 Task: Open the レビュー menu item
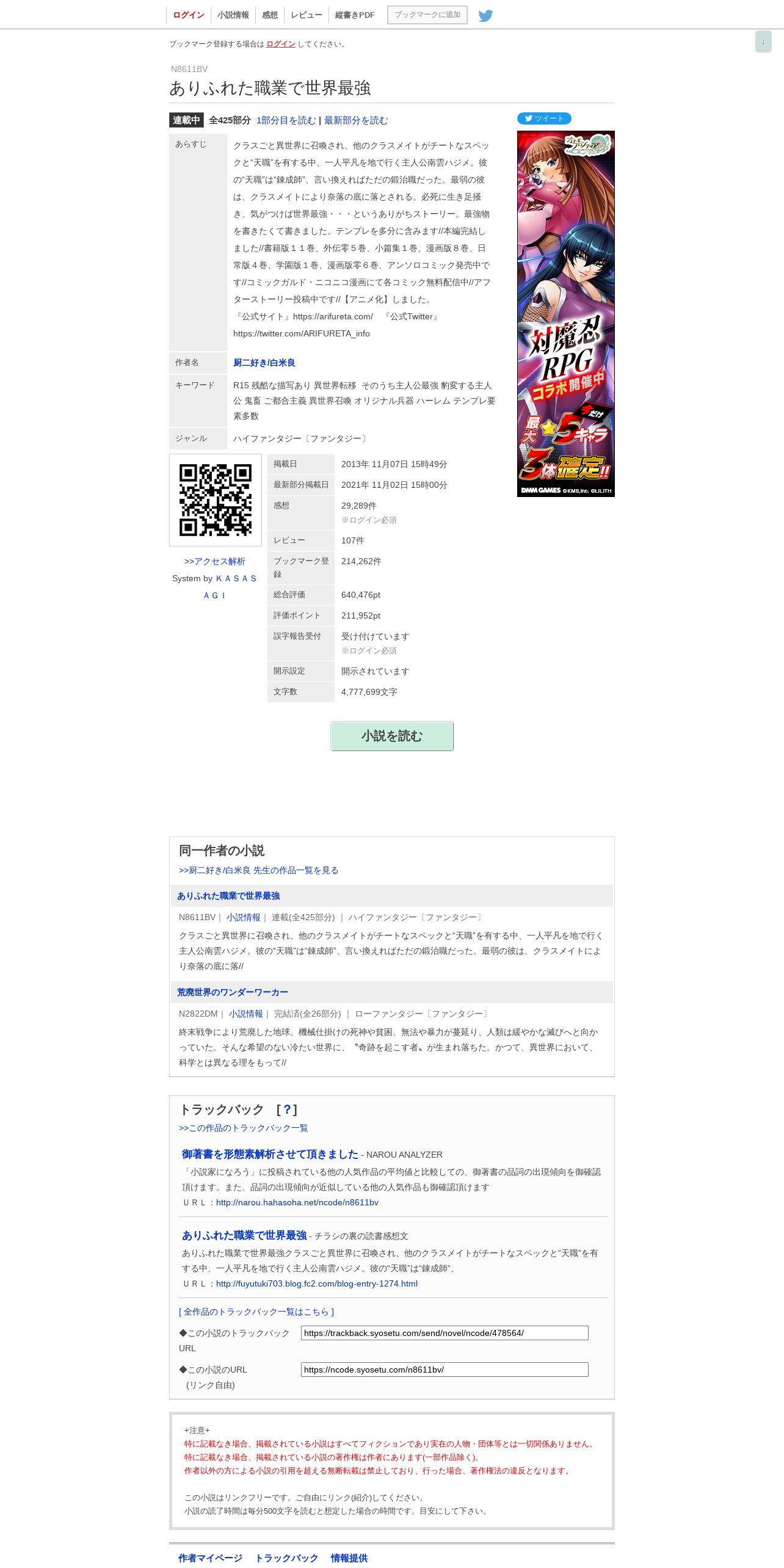pyautogui.click(x=307, y=15)
